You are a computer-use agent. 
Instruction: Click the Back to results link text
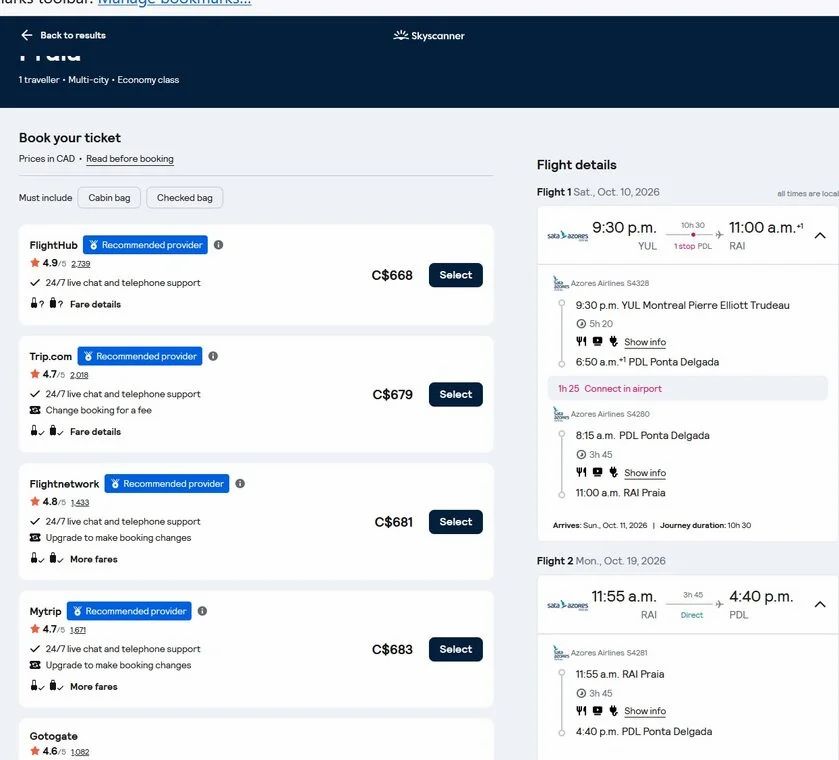click(73, 35)
